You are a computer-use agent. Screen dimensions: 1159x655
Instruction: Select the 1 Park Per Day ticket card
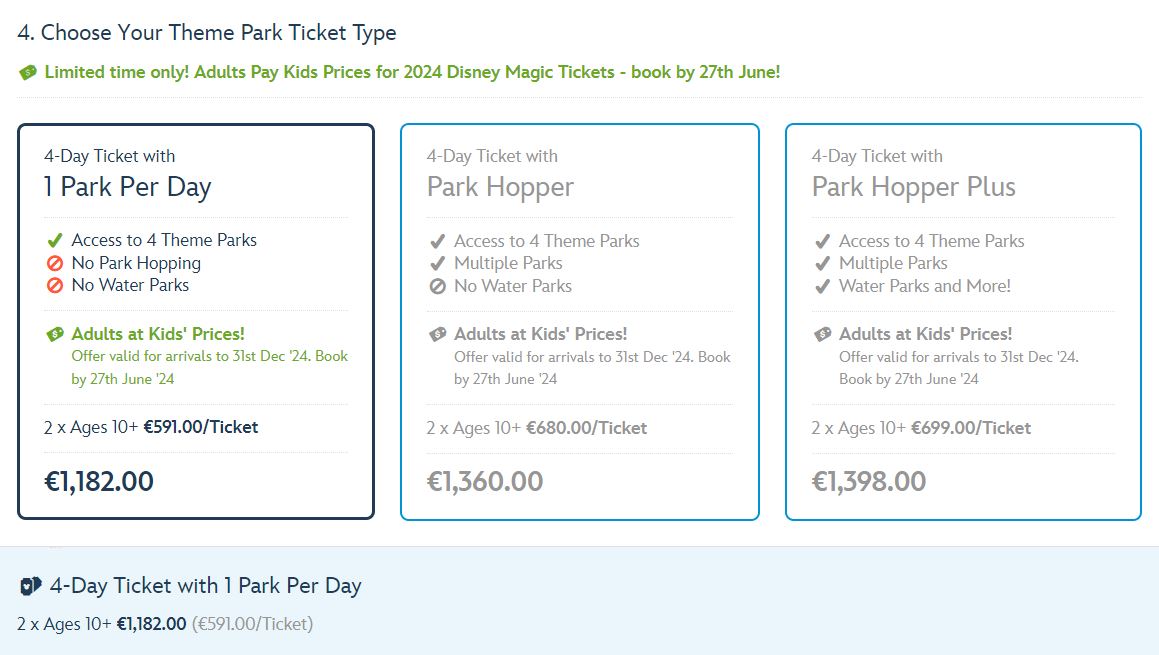tap(196, 322)
